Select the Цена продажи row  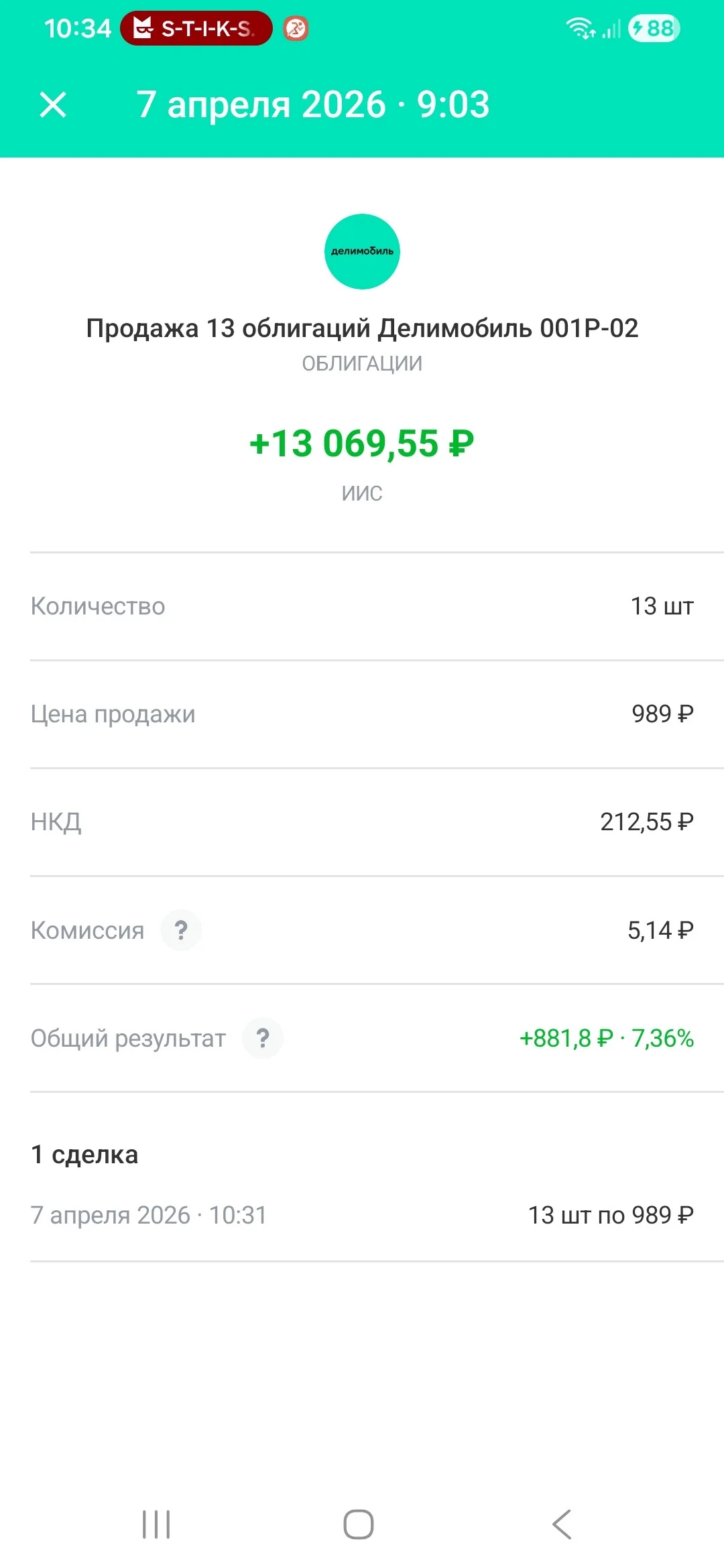(362, 714)
